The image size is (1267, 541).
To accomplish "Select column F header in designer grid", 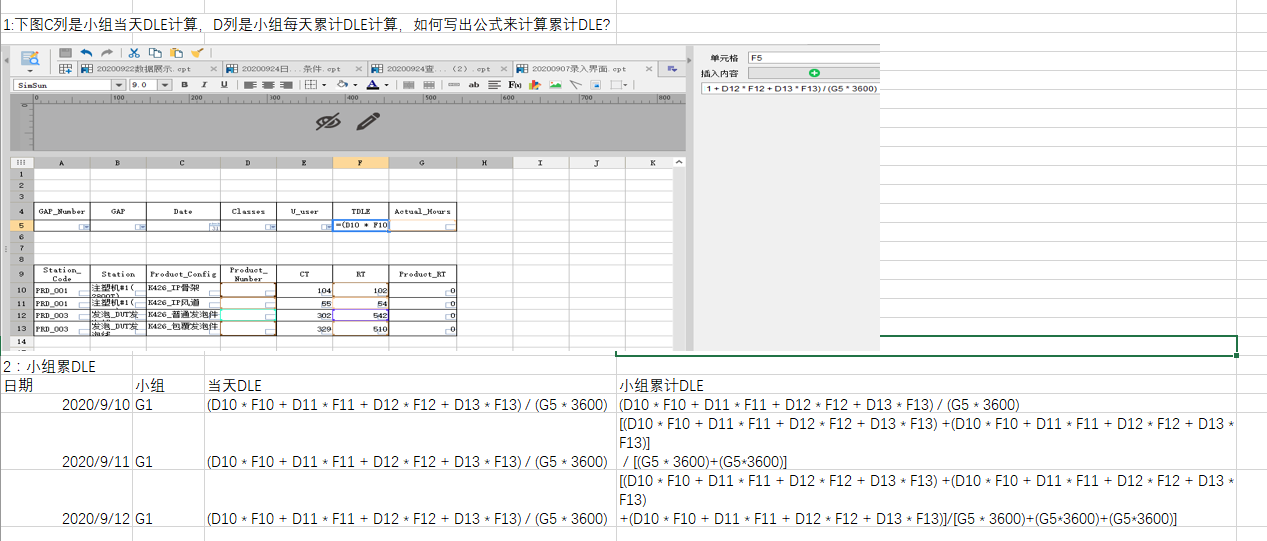I will click(360, 162).
